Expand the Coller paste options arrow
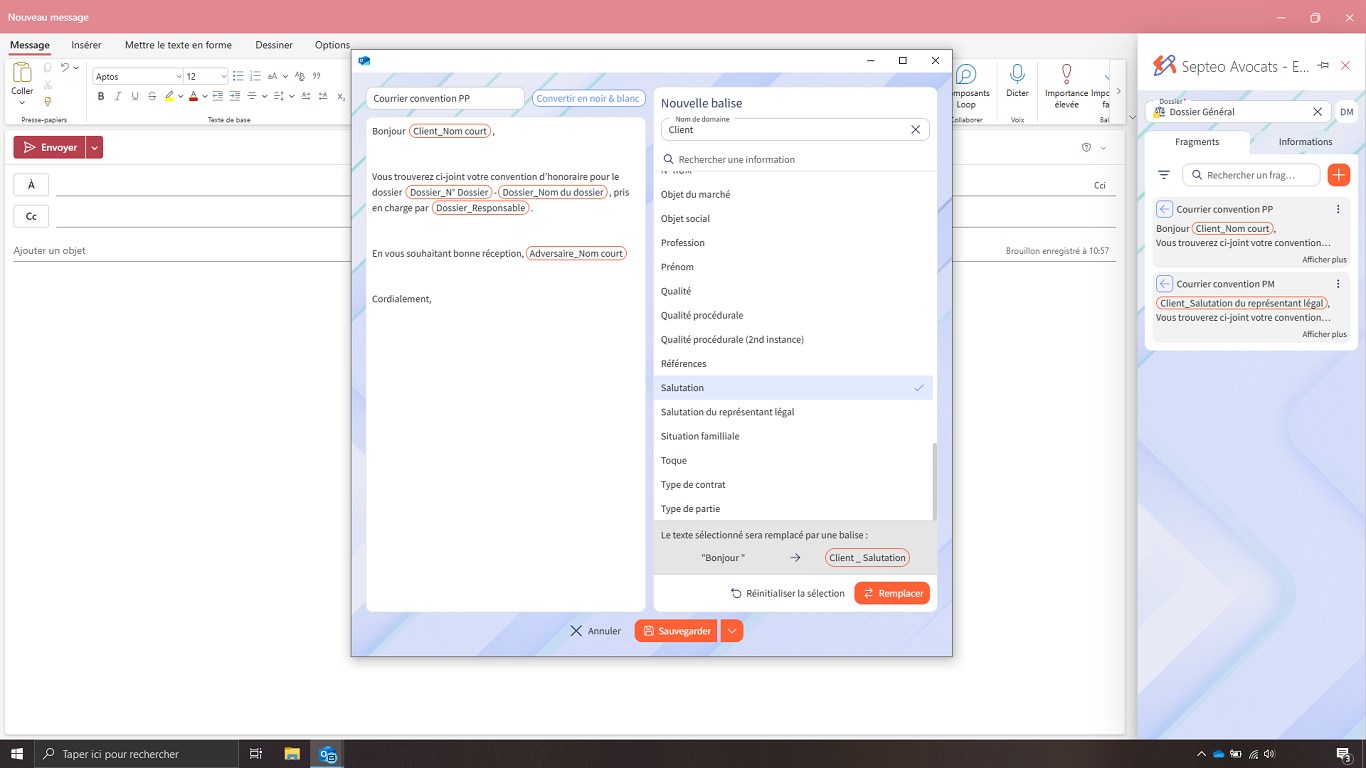 pos(22,101)
